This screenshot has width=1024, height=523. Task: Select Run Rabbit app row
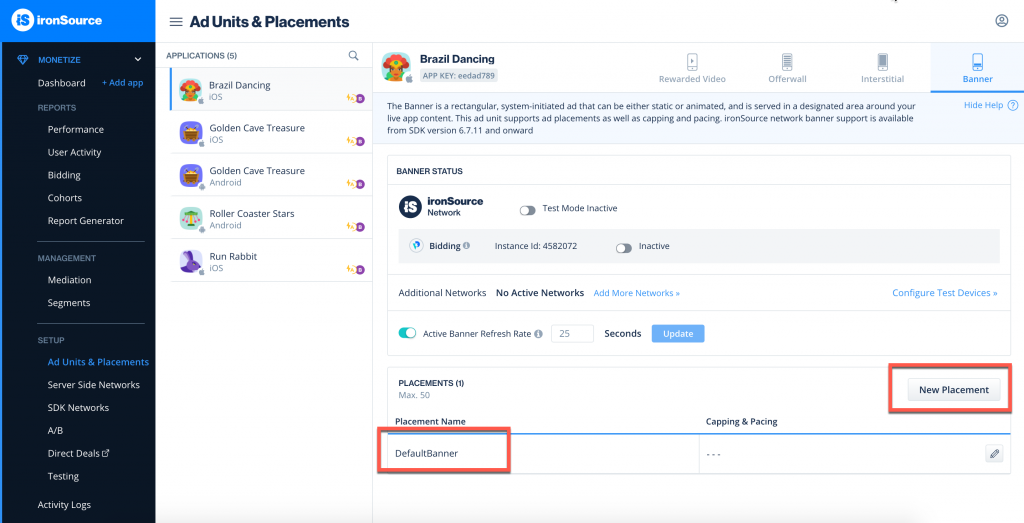pyautogui.click(x=271, y=262)
